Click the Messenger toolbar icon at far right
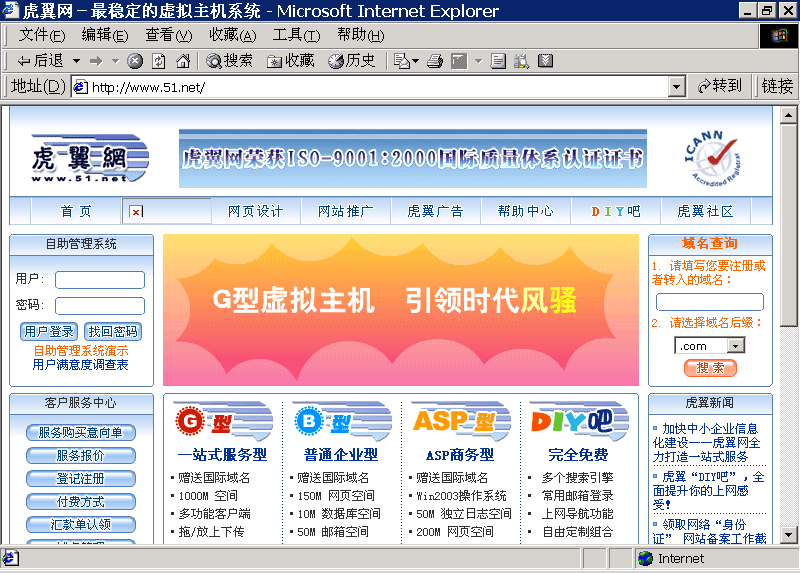800x573 pixels. click(x=545, y=61)
